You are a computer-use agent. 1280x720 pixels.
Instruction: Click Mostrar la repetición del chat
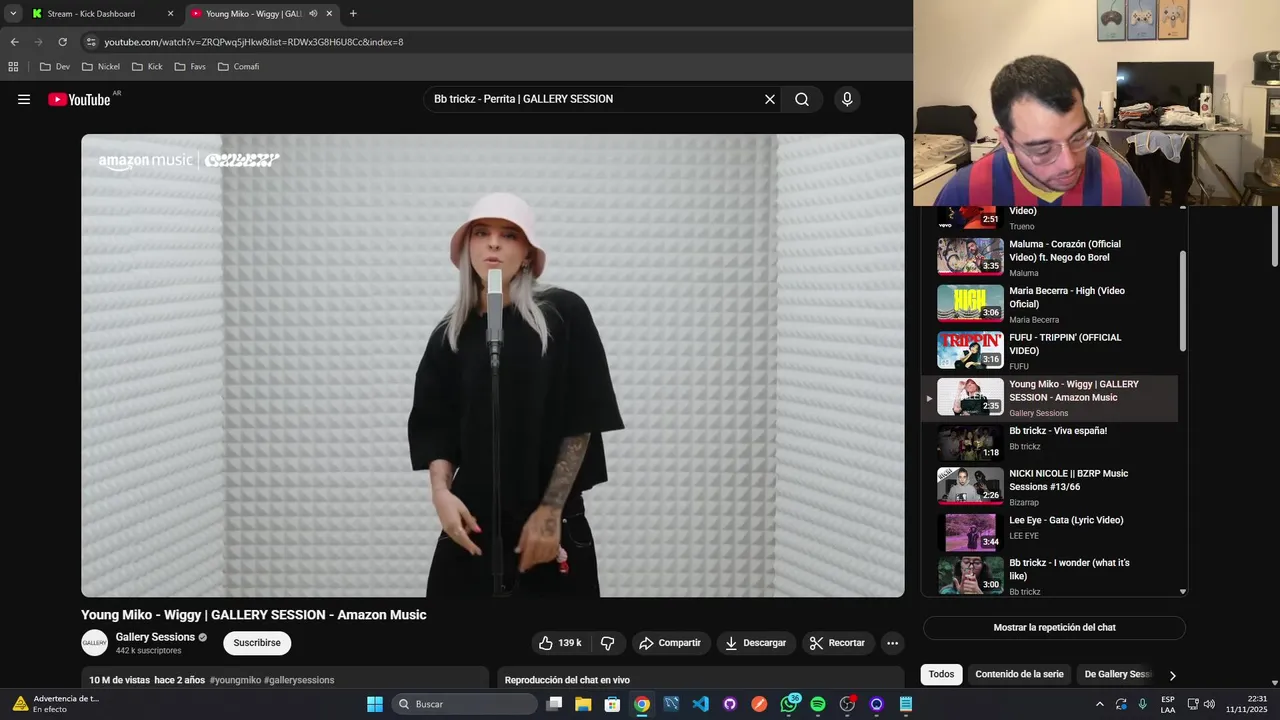coord(1054,628)
